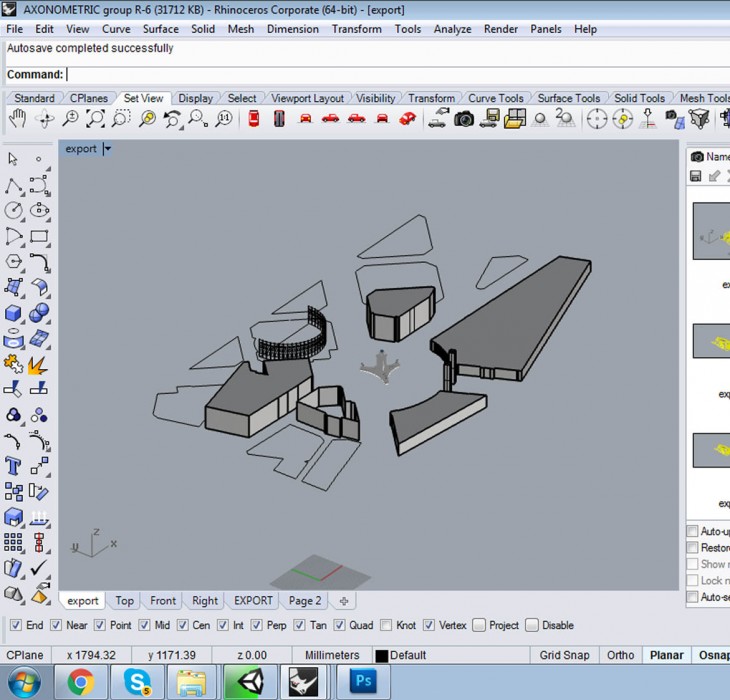Uncheck the End osnap checkbox
This screenshot has height=700, width=730.
(x=15, y=625)
